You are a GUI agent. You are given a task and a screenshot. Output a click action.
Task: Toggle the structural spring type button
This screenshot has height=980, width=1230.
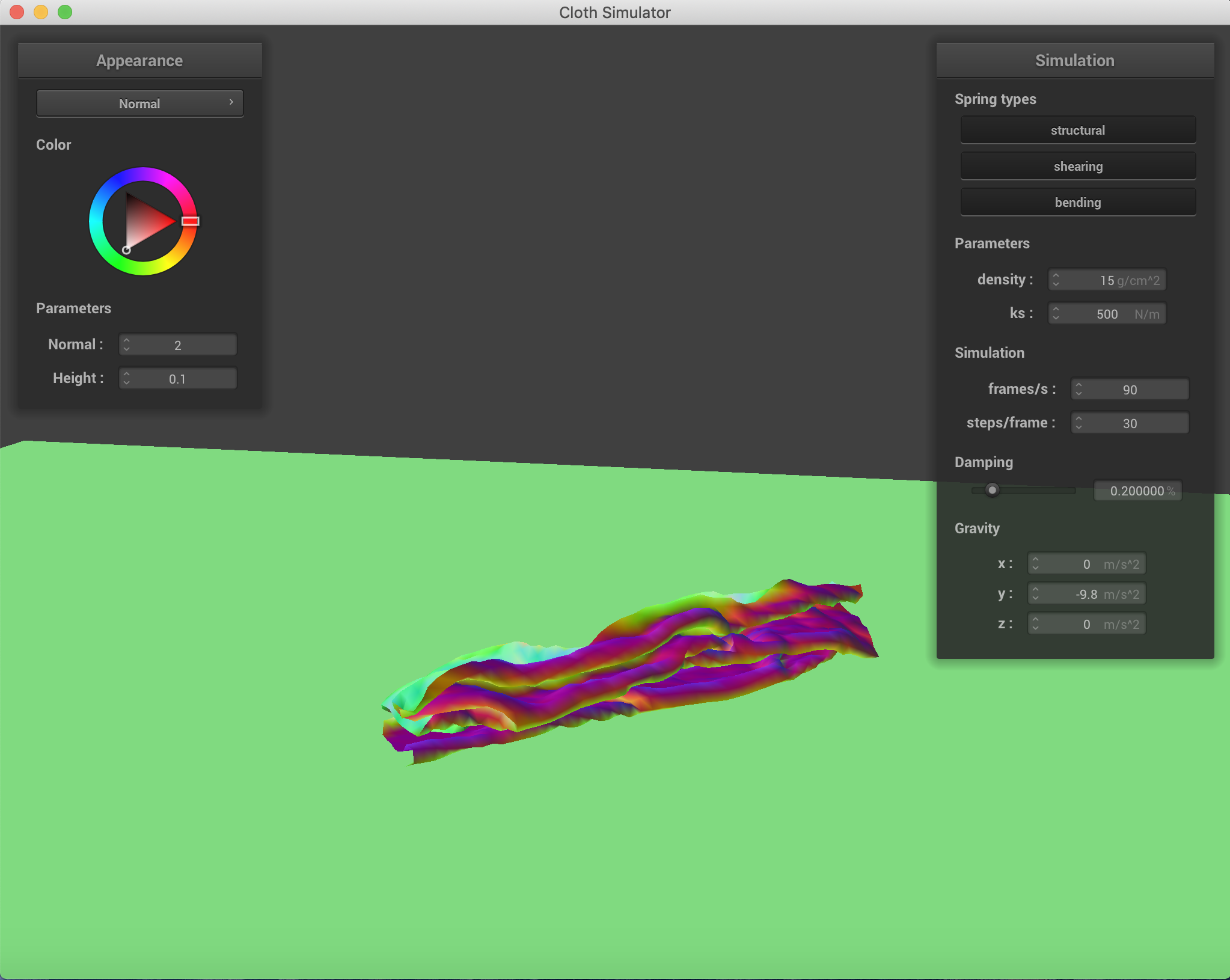point(1077,130)
